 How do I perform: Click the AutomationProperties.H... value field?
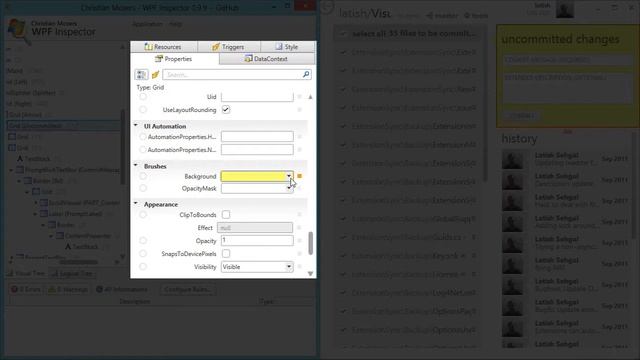tap(257, 136)
